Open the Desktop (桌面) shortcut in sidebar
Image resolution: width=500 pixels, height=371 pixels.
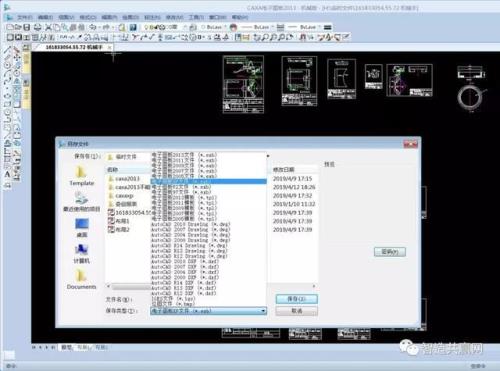click(82, 228)
